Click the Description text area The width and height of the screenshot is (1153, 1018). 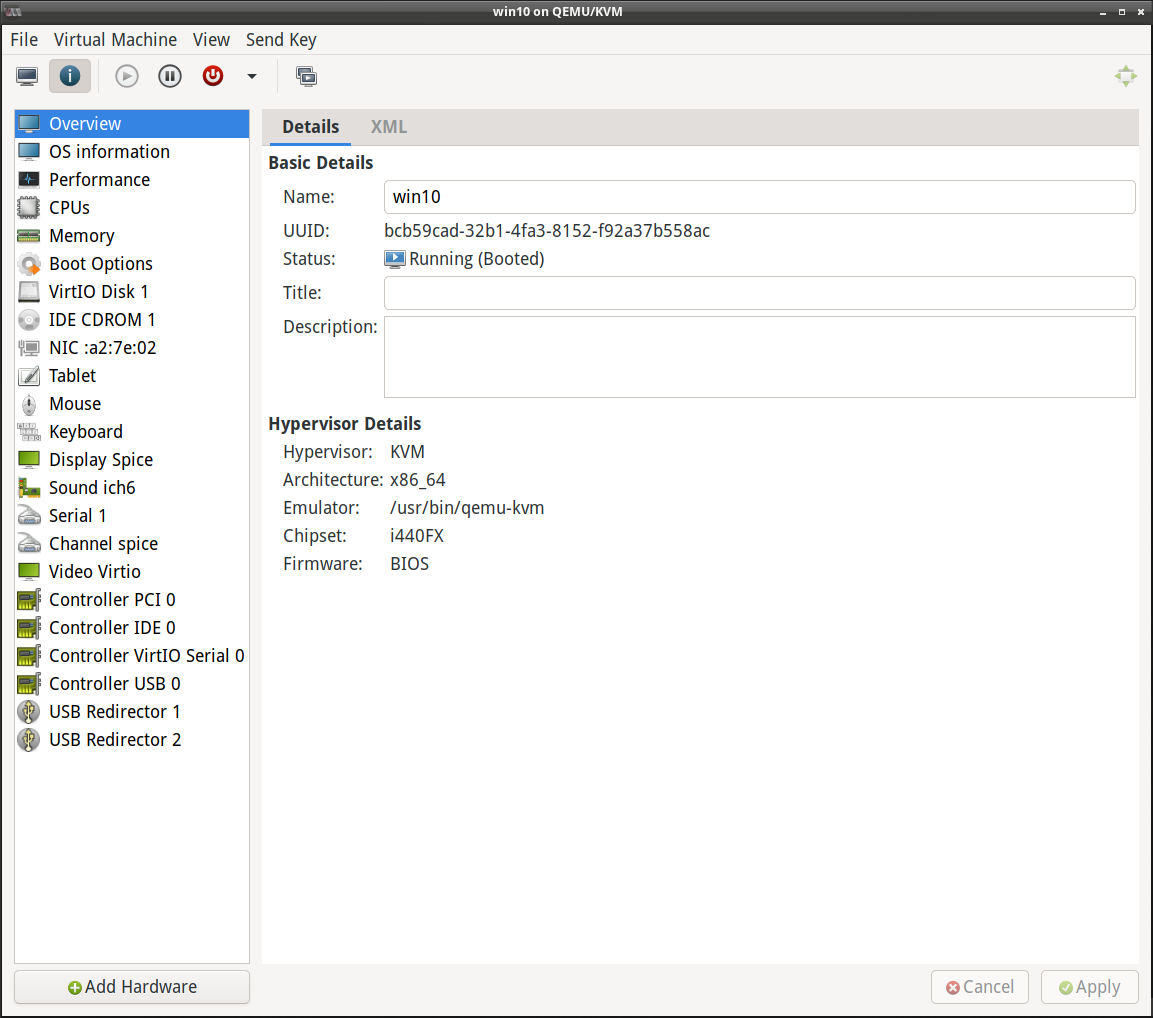(760, 357)
